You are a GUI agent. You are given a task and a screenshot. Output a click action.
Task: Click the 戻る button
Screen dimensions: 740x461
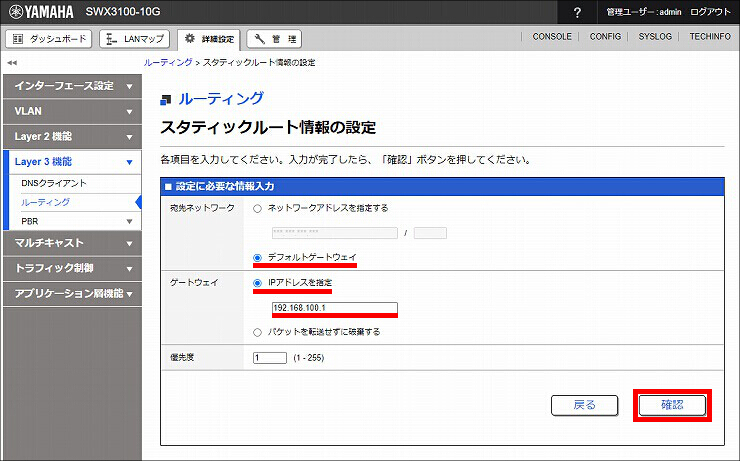pos(584,405)
